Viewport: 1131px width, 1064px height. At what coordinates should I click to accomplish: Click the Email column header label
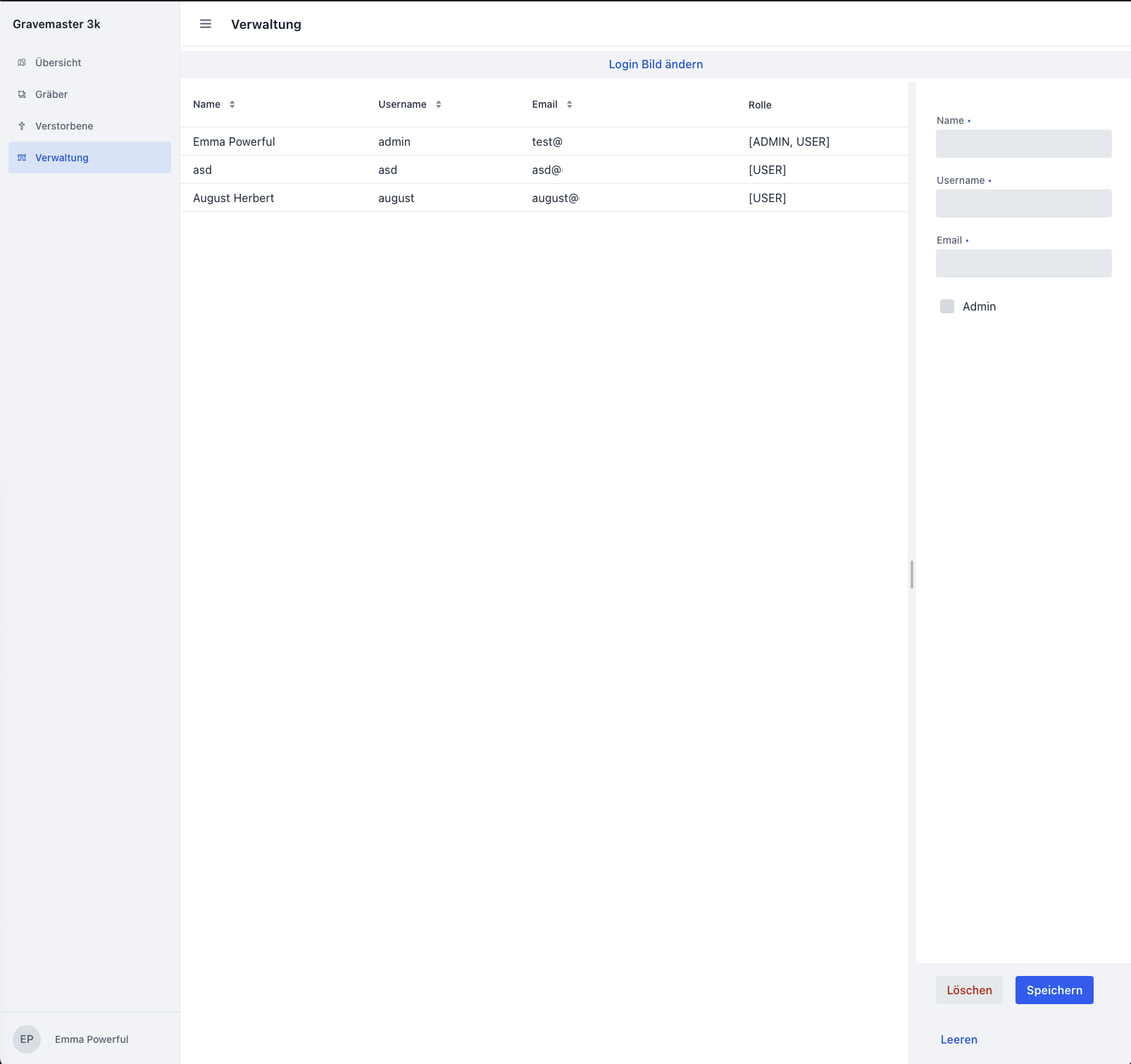point(544,104)
